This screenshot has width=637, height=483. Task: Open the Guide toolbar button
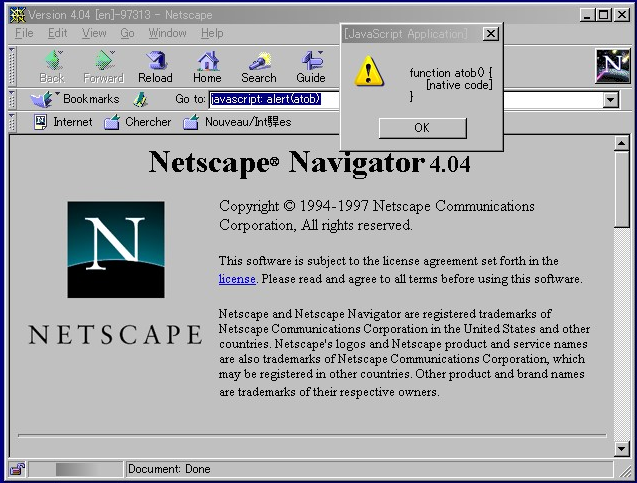tap(311, 67)
